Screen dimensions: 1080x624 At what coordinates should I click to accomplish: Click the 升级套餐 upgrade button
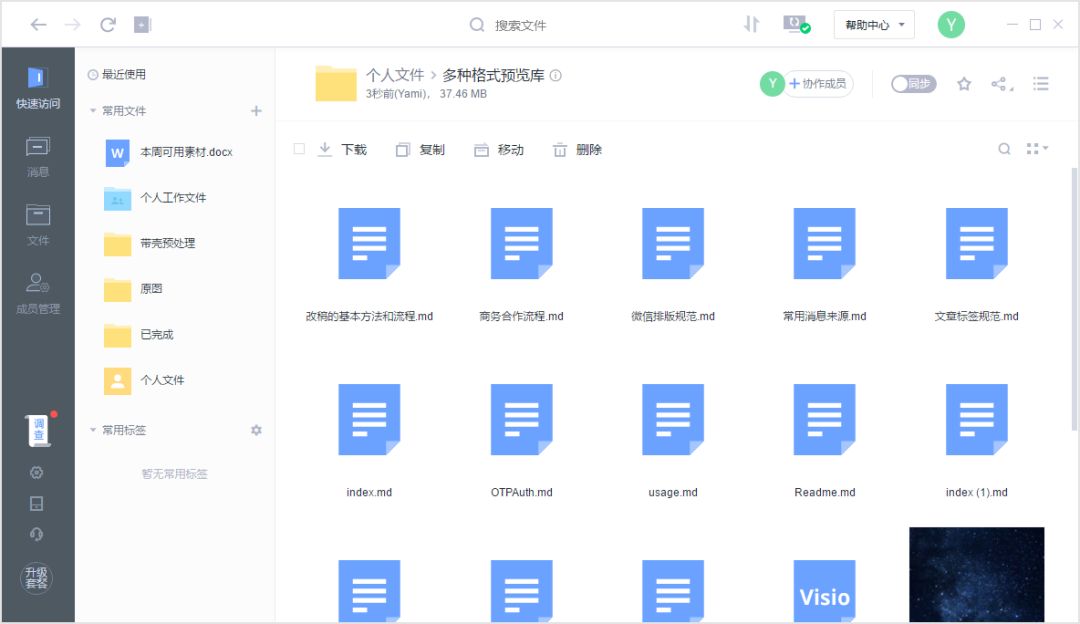pyautogui.click(x=37, y=578)
